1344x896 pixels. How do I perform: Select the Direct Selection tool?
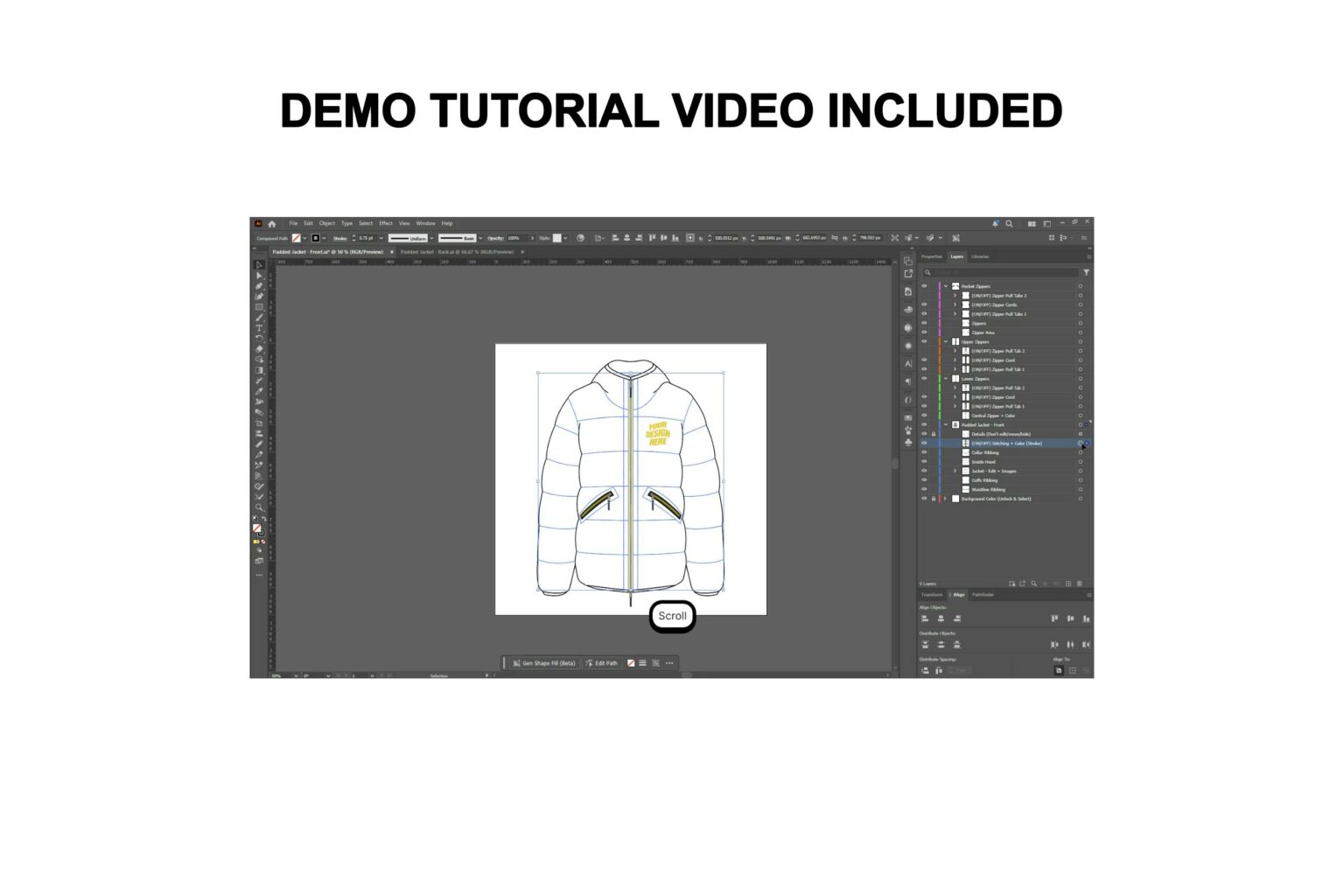259,275
